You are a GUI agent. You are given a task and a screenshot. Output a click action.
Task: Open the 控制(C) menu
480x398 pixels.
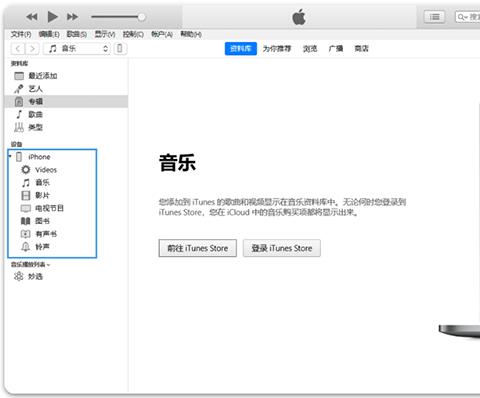pyautogui.click(x=133, y=34)
